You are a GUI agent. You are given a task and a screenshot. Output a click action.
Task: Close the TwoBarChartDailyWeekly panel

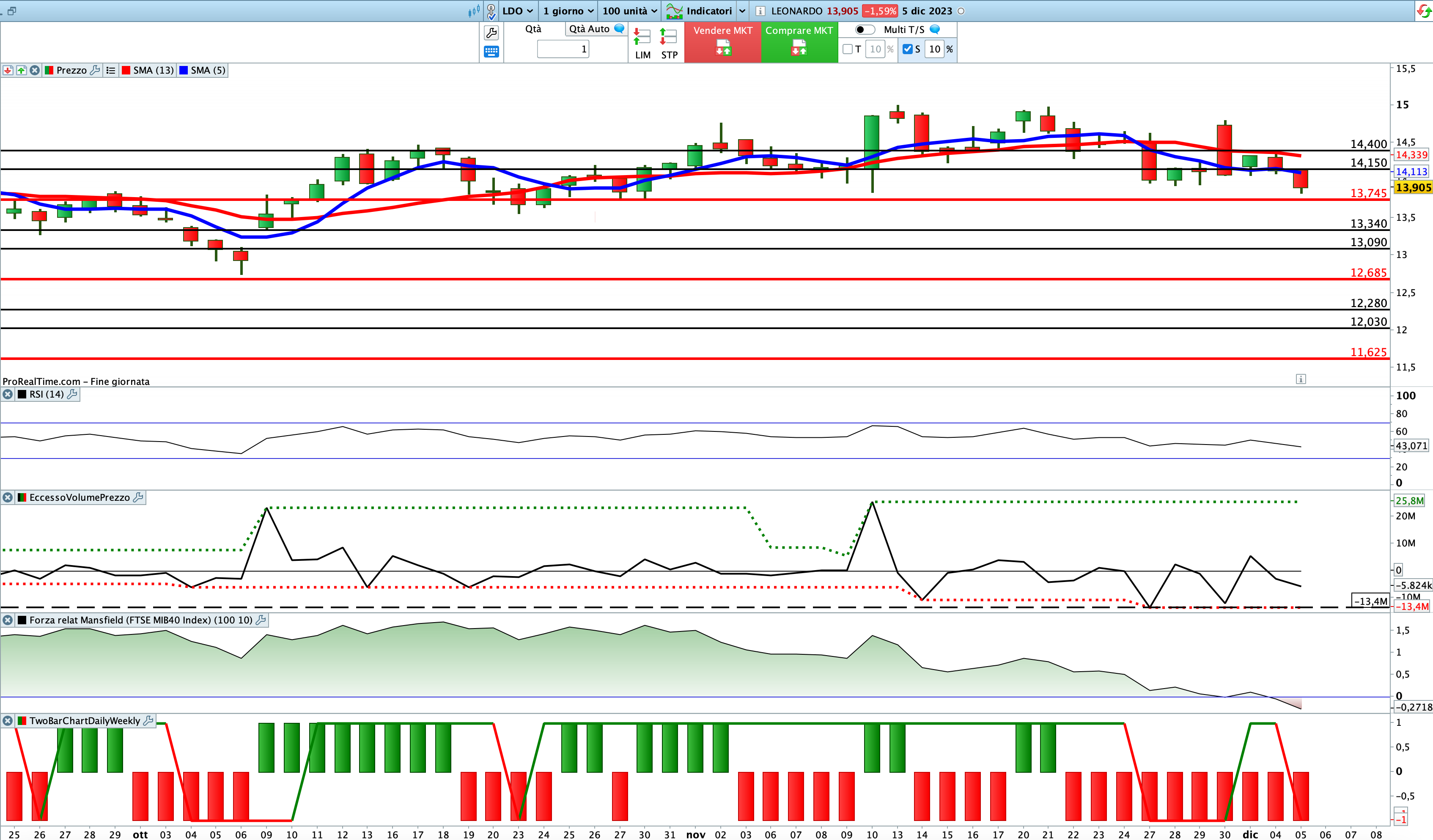pos(7,721)
